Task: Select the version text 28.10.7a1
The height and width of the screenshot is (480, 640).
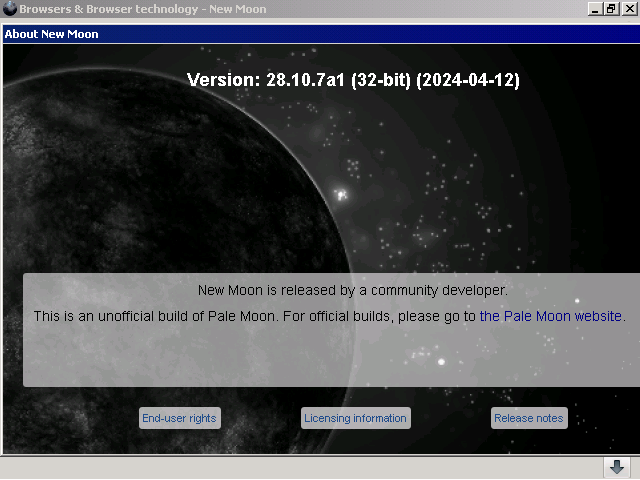Action: pos(305,80)
